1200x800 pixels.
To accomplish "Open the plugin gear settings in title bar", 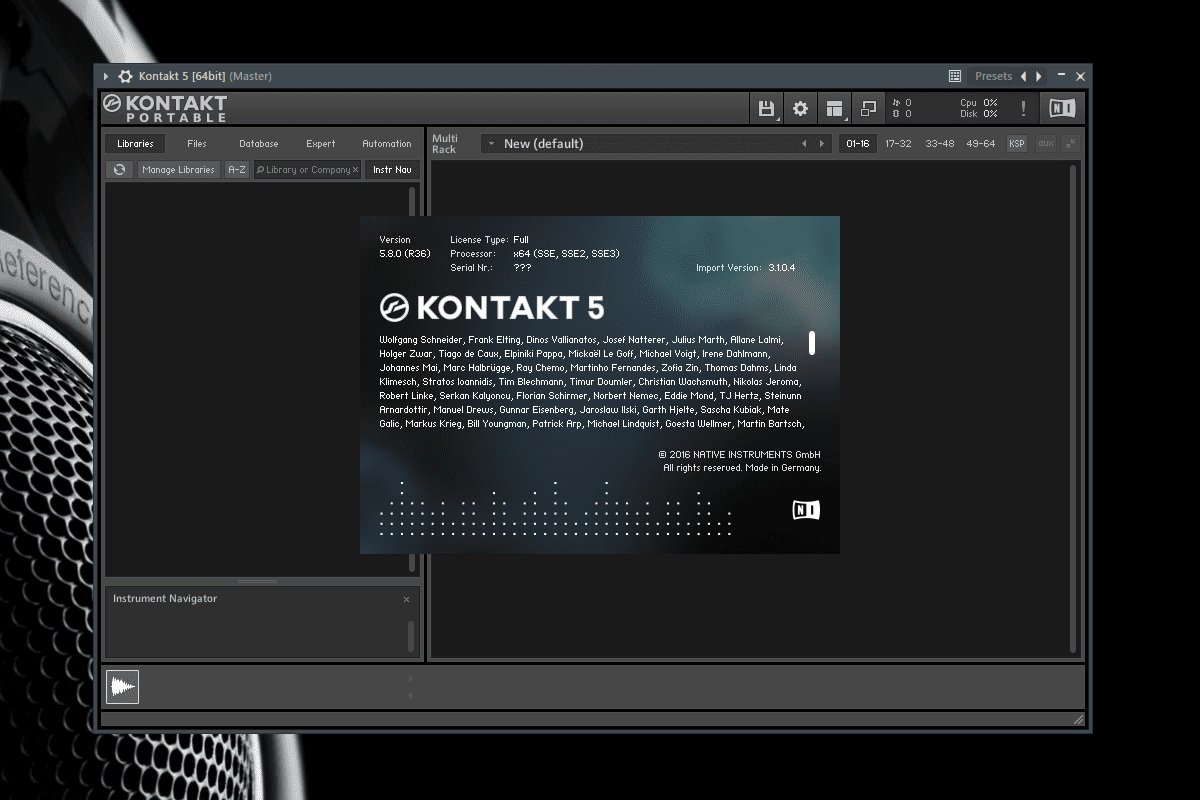I will 125,76.
